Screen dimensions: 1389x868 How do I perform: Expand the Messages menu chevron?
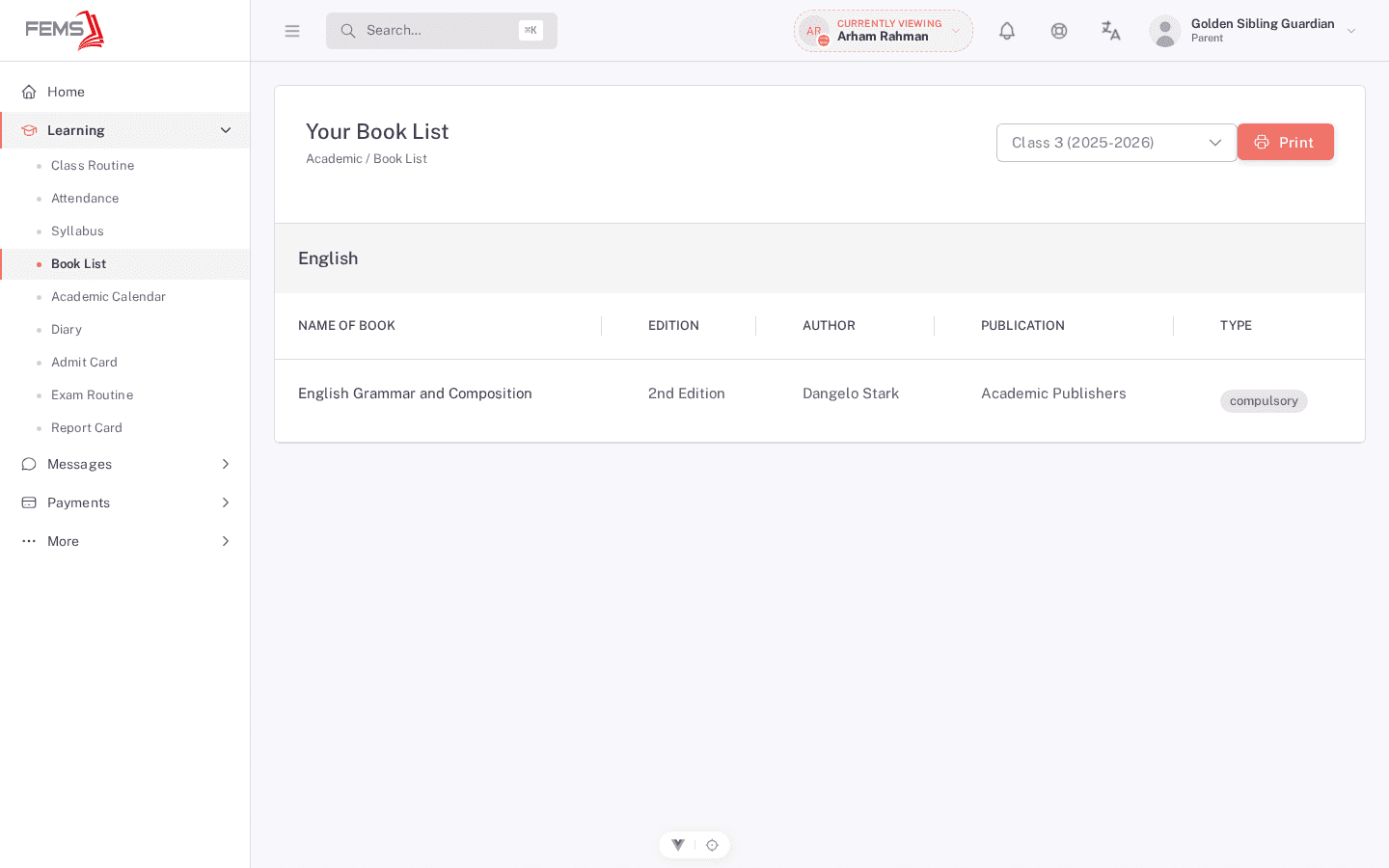[226, 464]
